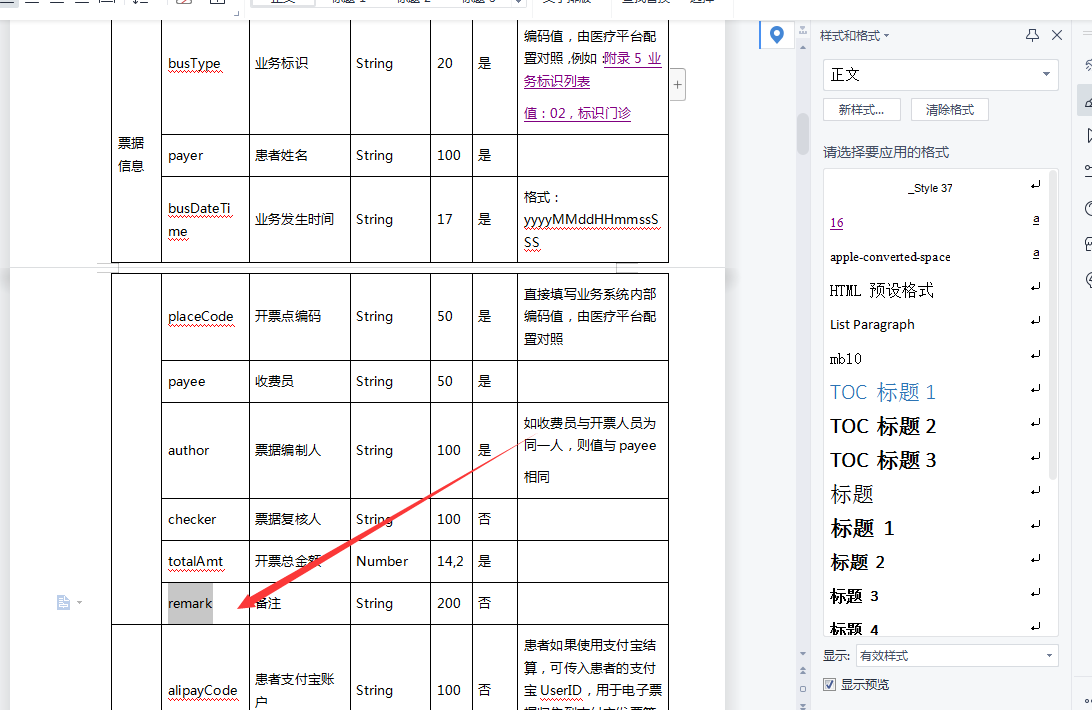1092x710 pixels.
Task: Click the plus button beside the table edge
Action: pyautogui.click(x=677, y=84)
